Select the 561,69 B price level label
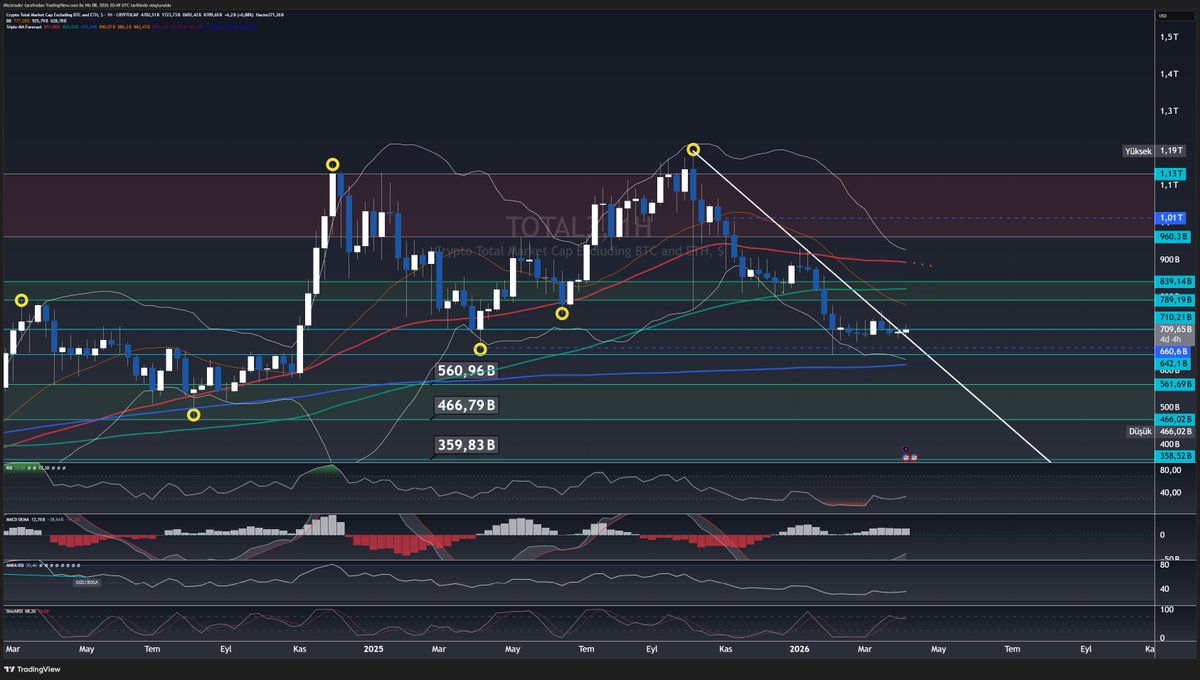Screen dimensions: 1200x680 (1173, 384)
